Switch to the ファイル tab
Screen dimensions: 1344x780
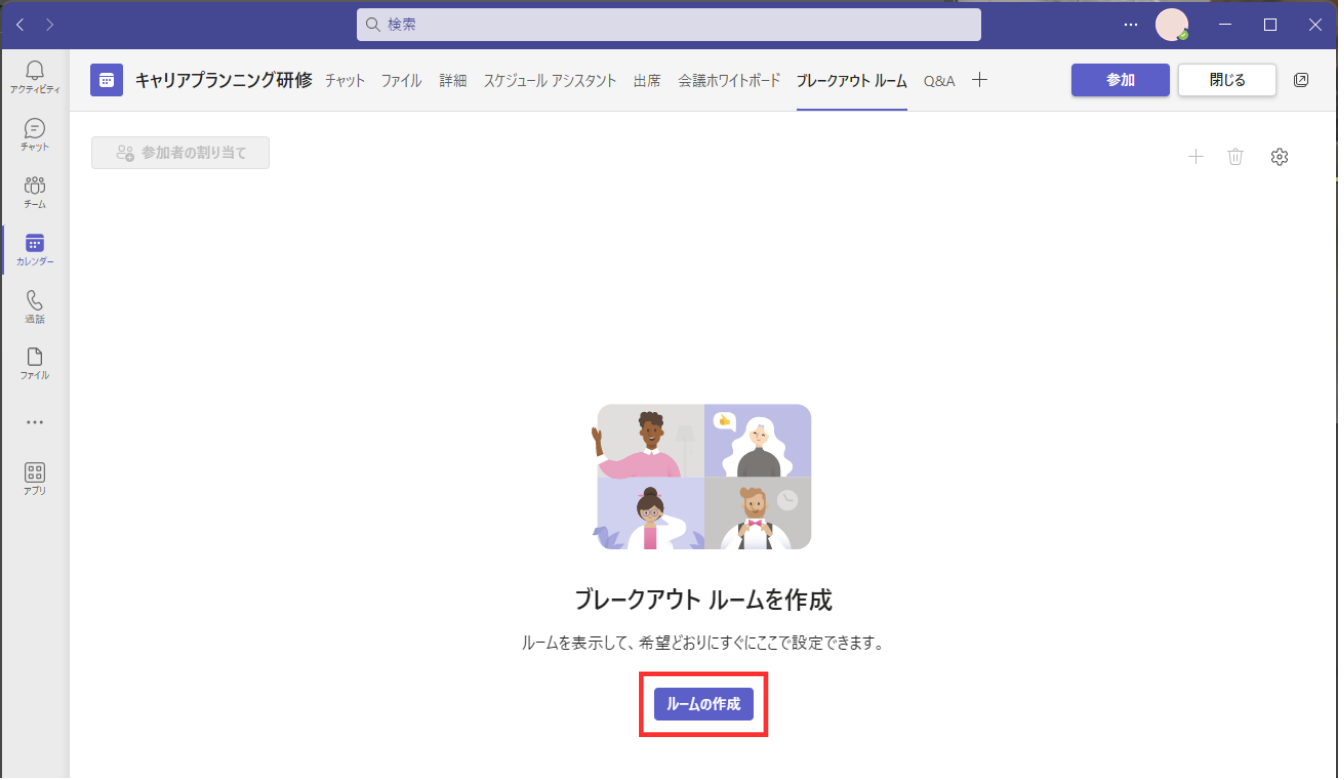coord(401,81)
